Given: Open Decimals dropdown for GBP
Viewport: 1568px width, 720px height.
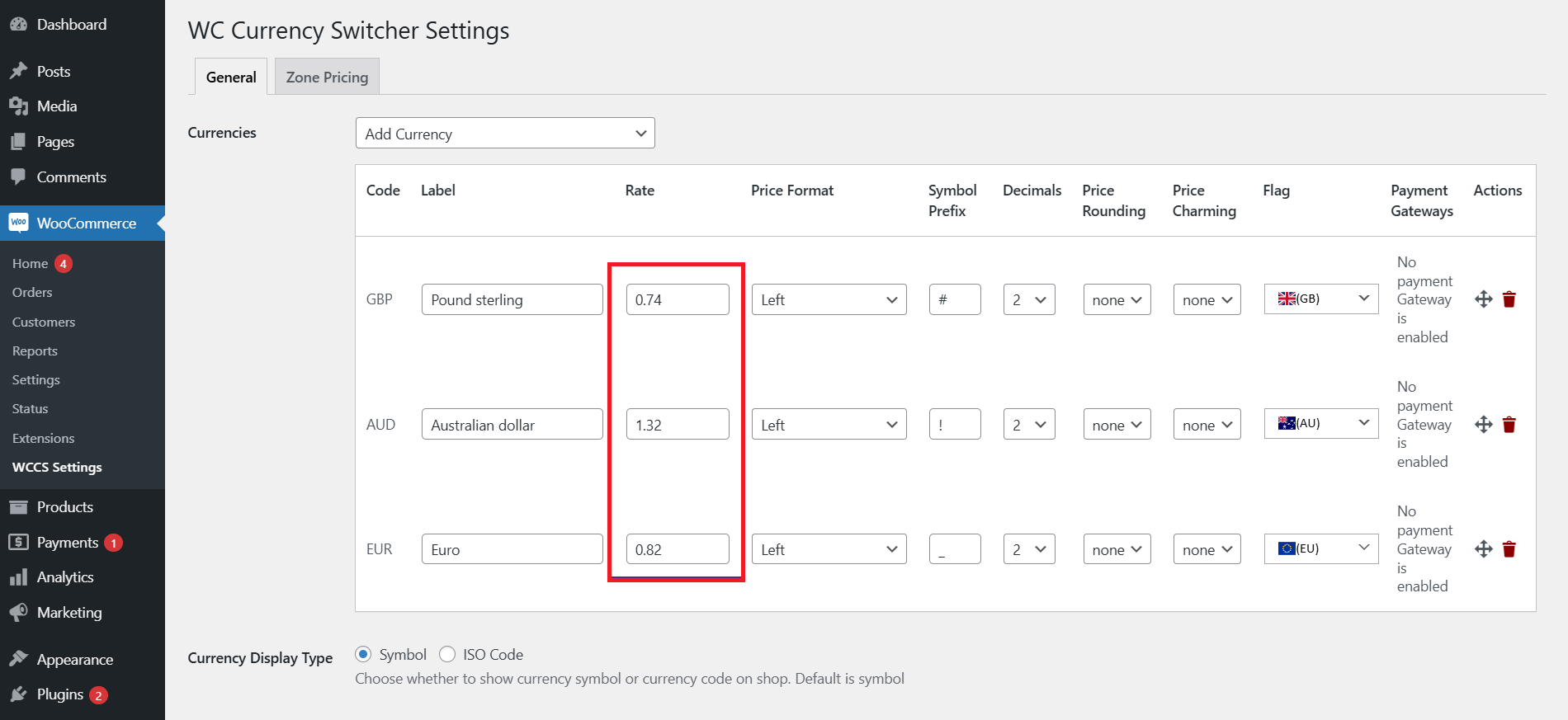Looking at the screenshot, I should [1029, 299].
